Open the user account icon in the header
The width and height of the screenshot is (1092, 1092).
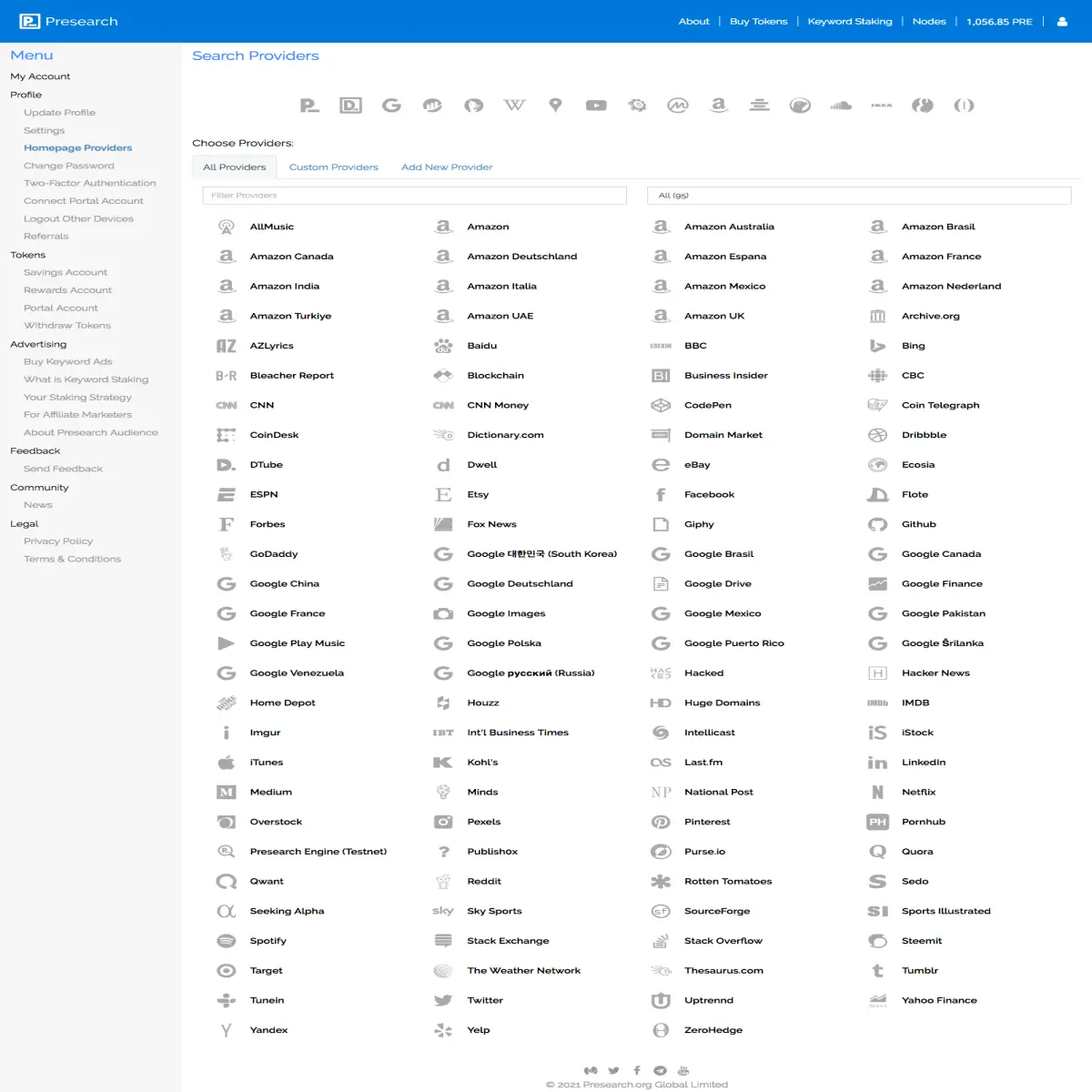tap(1062, 22)
